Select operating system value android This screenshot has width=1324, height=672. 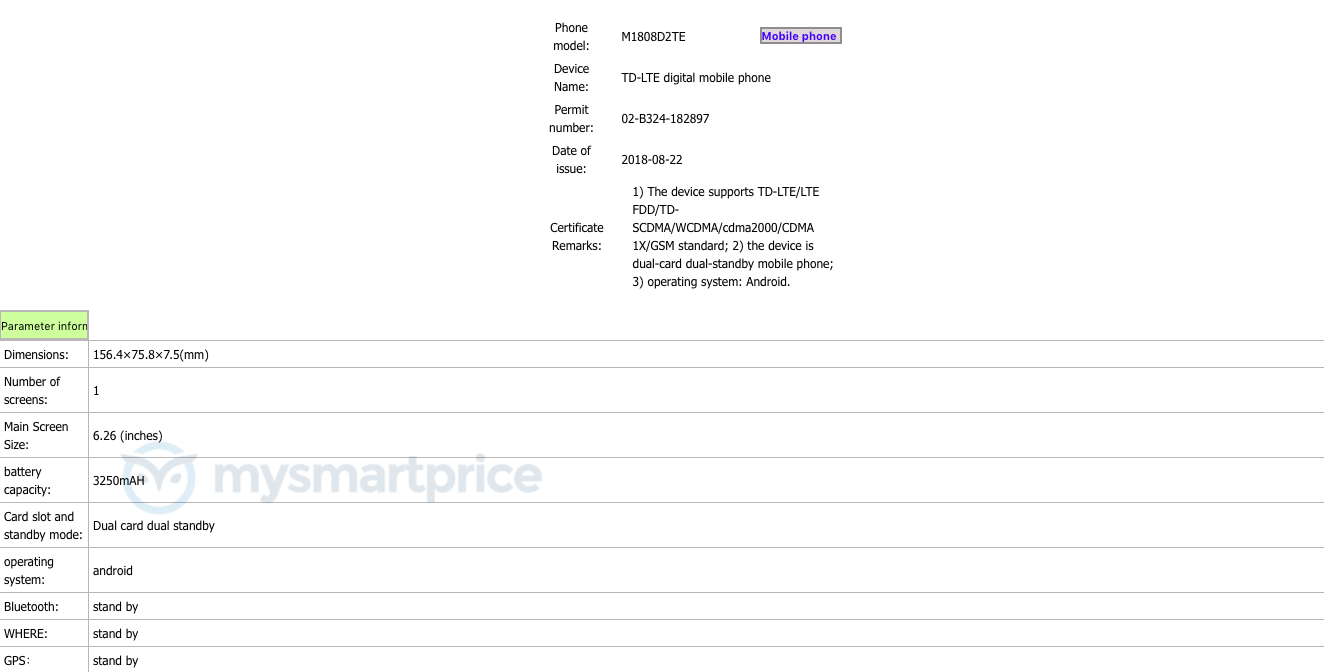112,571
